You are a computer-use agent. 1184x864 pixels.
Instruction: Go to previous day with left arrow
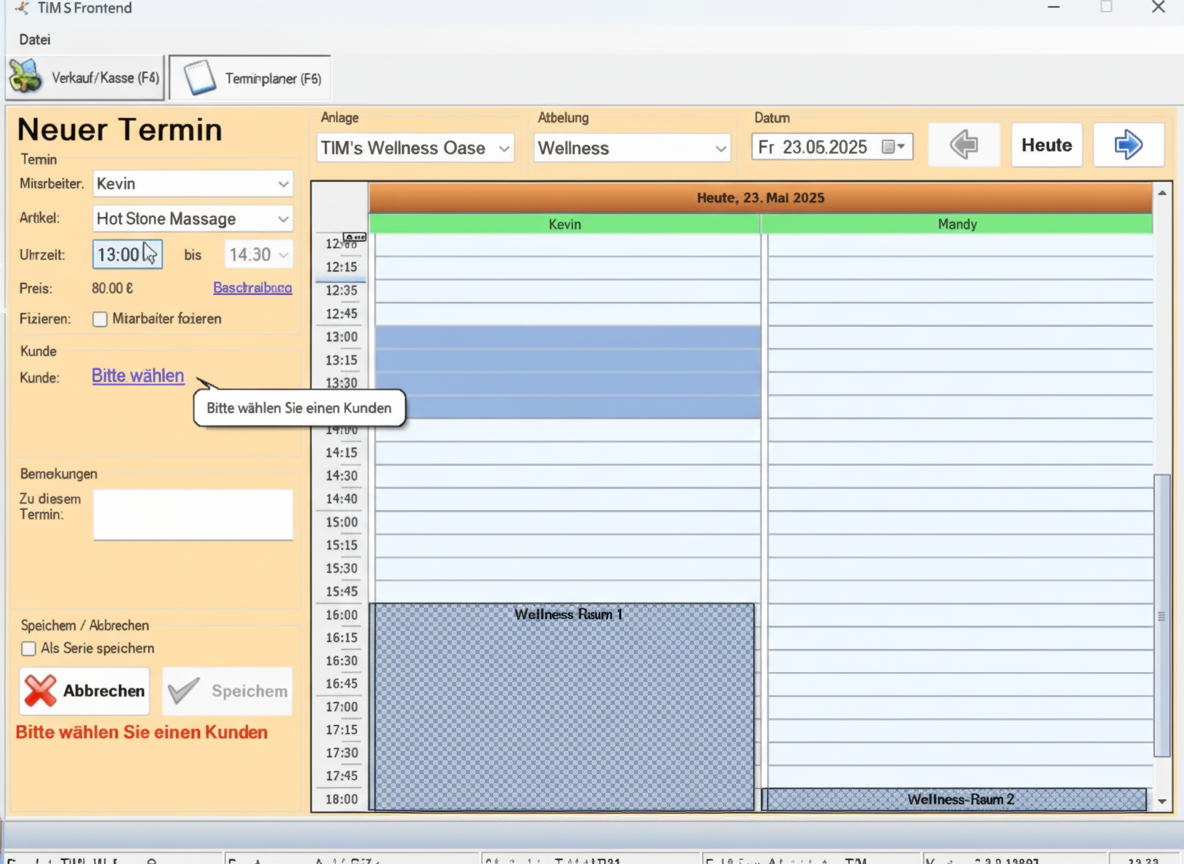pos(964,146)
